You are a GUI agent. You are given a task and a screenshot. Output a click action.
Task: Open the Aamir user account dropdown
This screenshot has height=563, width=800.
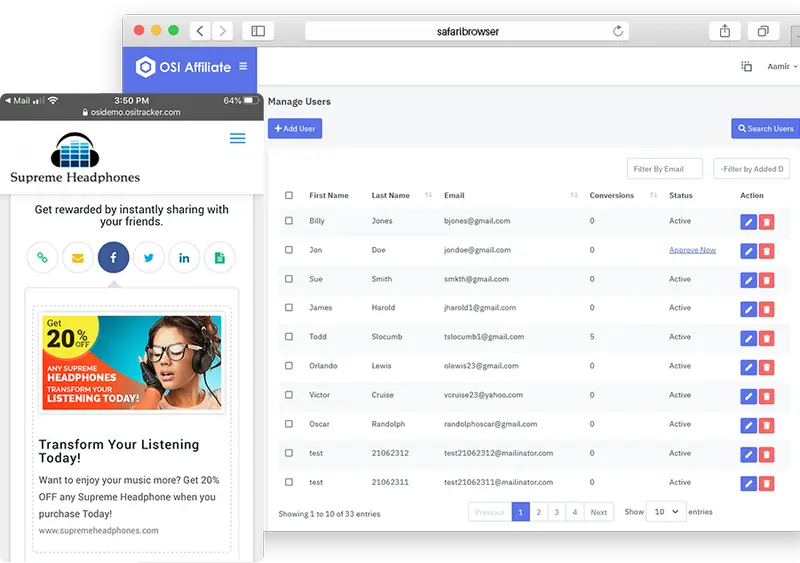point(780,67)
